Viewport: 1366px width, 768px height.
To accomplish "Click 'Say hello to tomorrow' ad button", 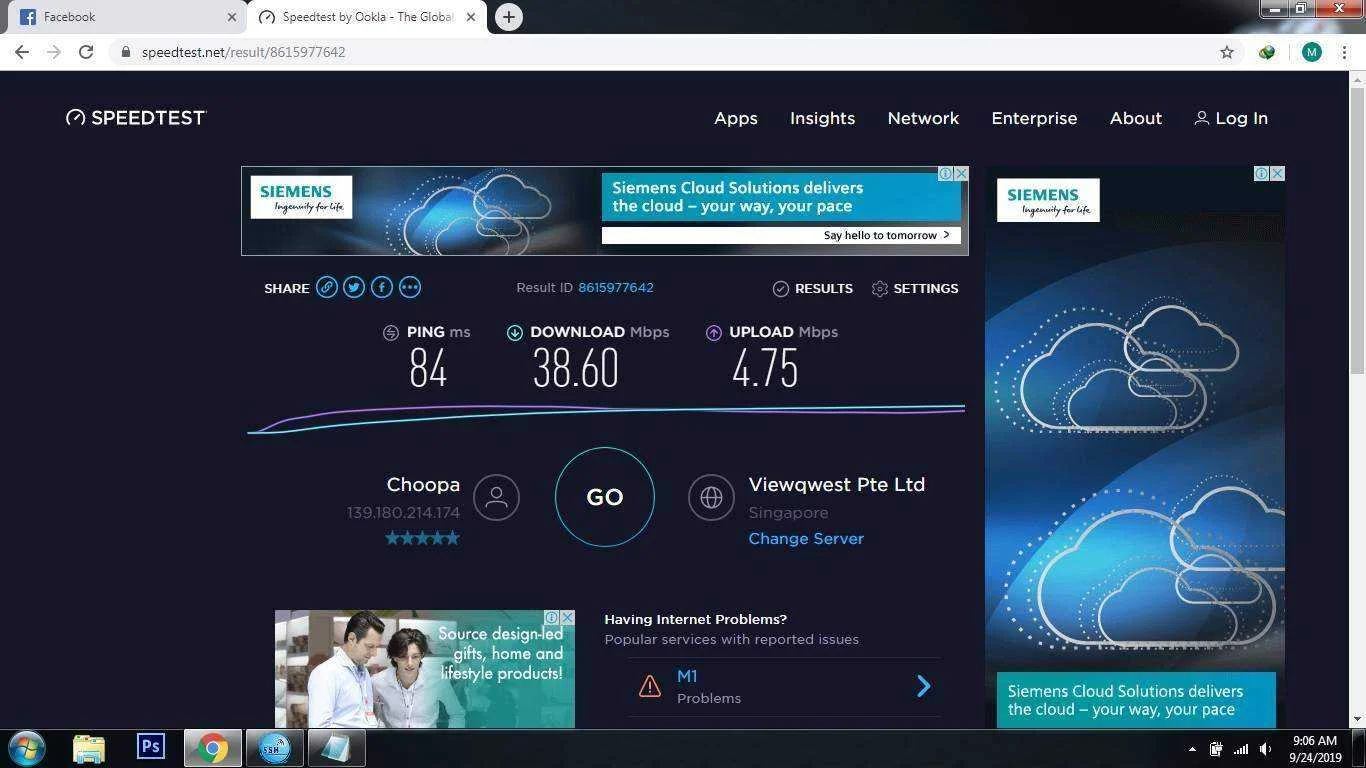I will point(782,235).
